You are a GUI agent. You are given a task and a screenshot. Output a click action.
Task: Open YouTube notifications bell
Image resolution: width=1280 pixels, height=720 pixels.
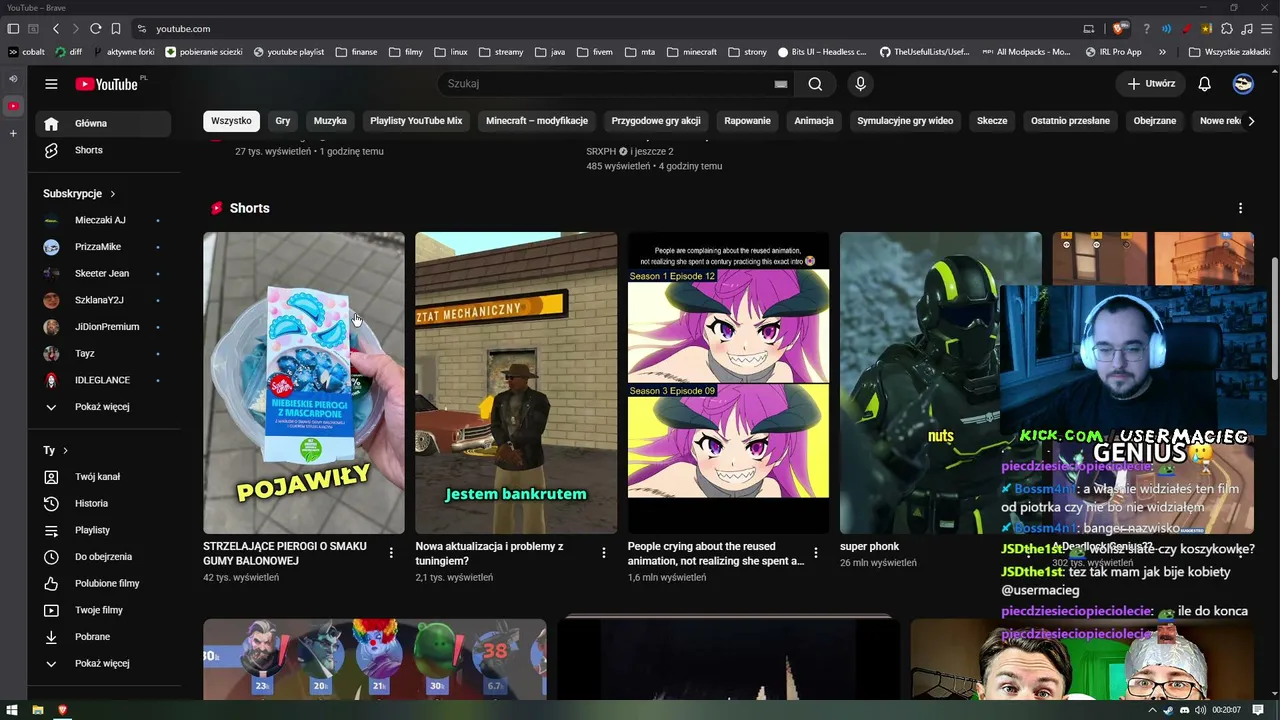tap(1205, 84)
